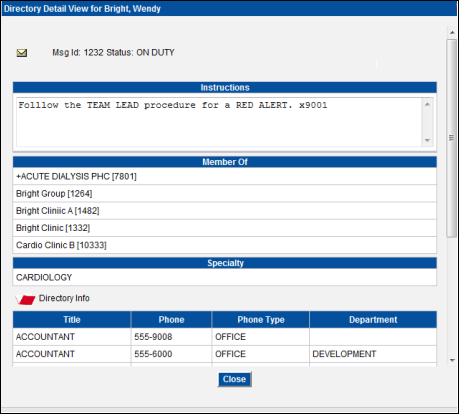The width and height of the screenshot is (459, 414).
Task: Click inside the Instructions text area
Action: click(219, 122)
